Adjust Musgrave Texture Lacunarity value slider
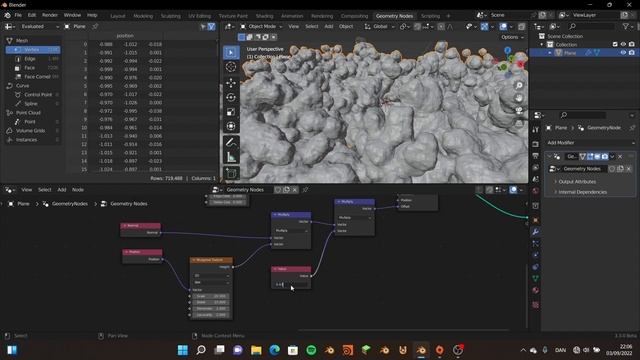Viewport: 640px width, 360px height. coord(211,315)
